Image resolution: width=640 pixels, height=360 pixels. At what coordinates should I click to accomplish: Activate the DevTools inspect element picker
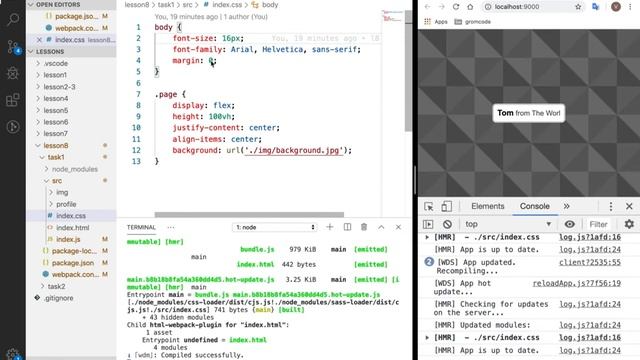point(429,206)
